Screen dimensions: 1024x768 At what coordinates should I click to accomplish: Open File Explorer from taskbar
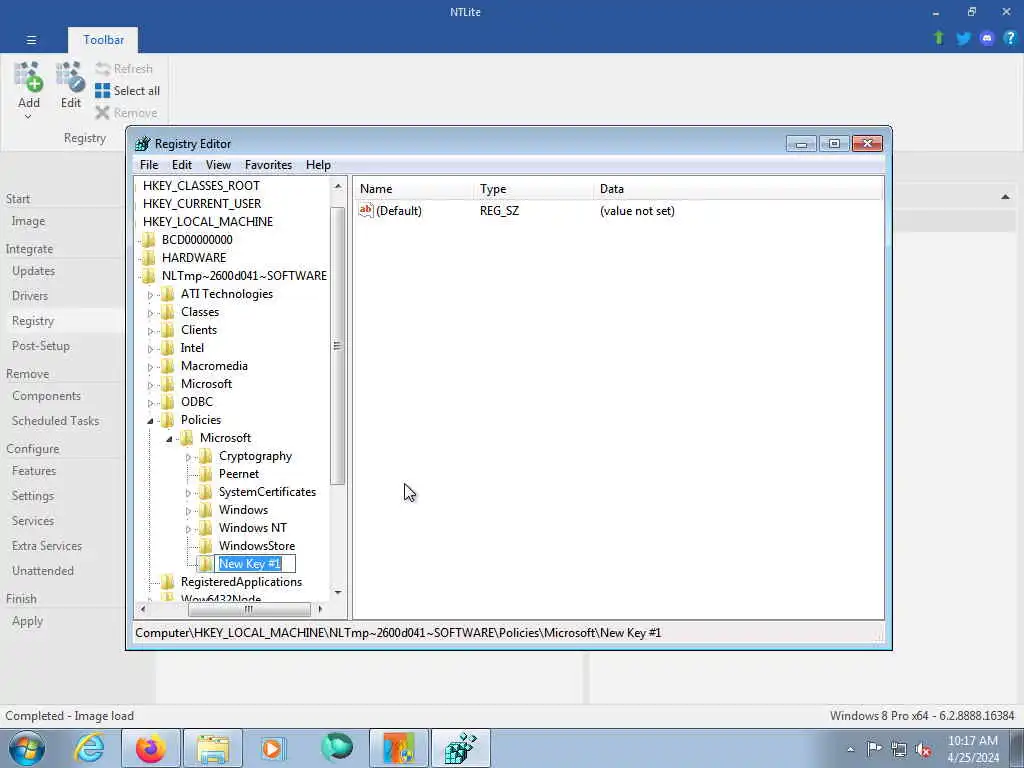213,748
